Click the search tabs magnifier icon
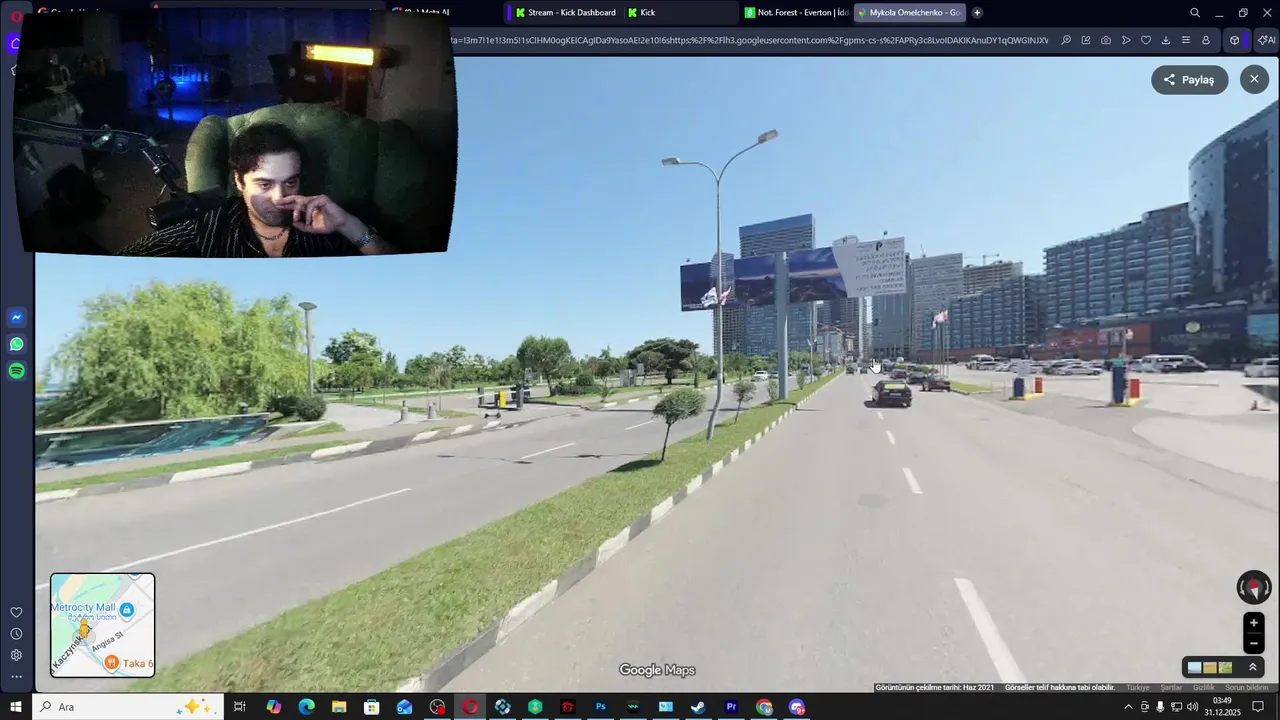1280x720 pixels. tap(1195, 13)
